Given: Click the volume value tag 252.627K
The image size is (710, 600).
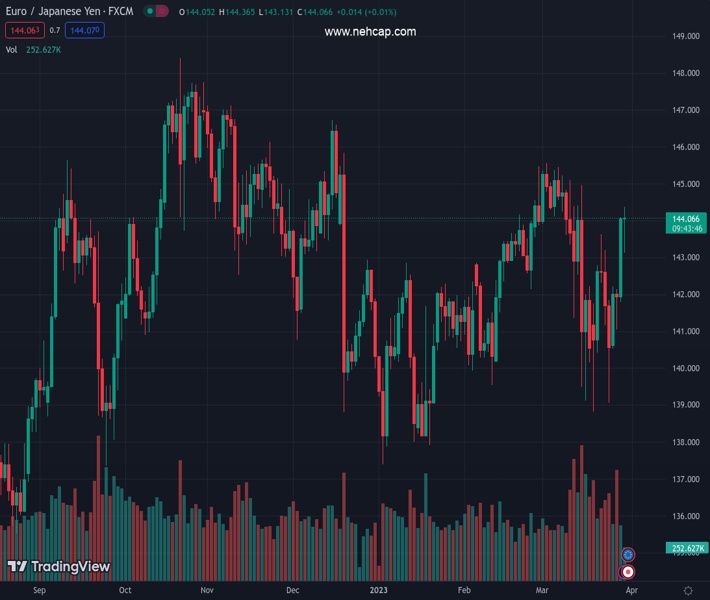Looking at the screenshot, I should point(688,548).
